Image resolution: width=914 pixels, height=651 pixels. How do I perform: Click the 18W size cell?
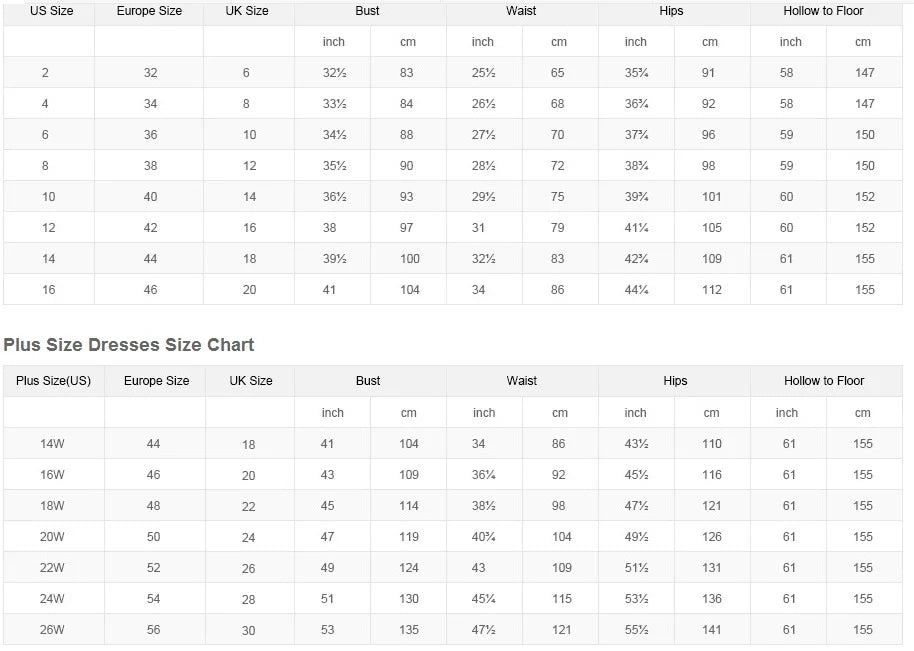pos(52,506)
